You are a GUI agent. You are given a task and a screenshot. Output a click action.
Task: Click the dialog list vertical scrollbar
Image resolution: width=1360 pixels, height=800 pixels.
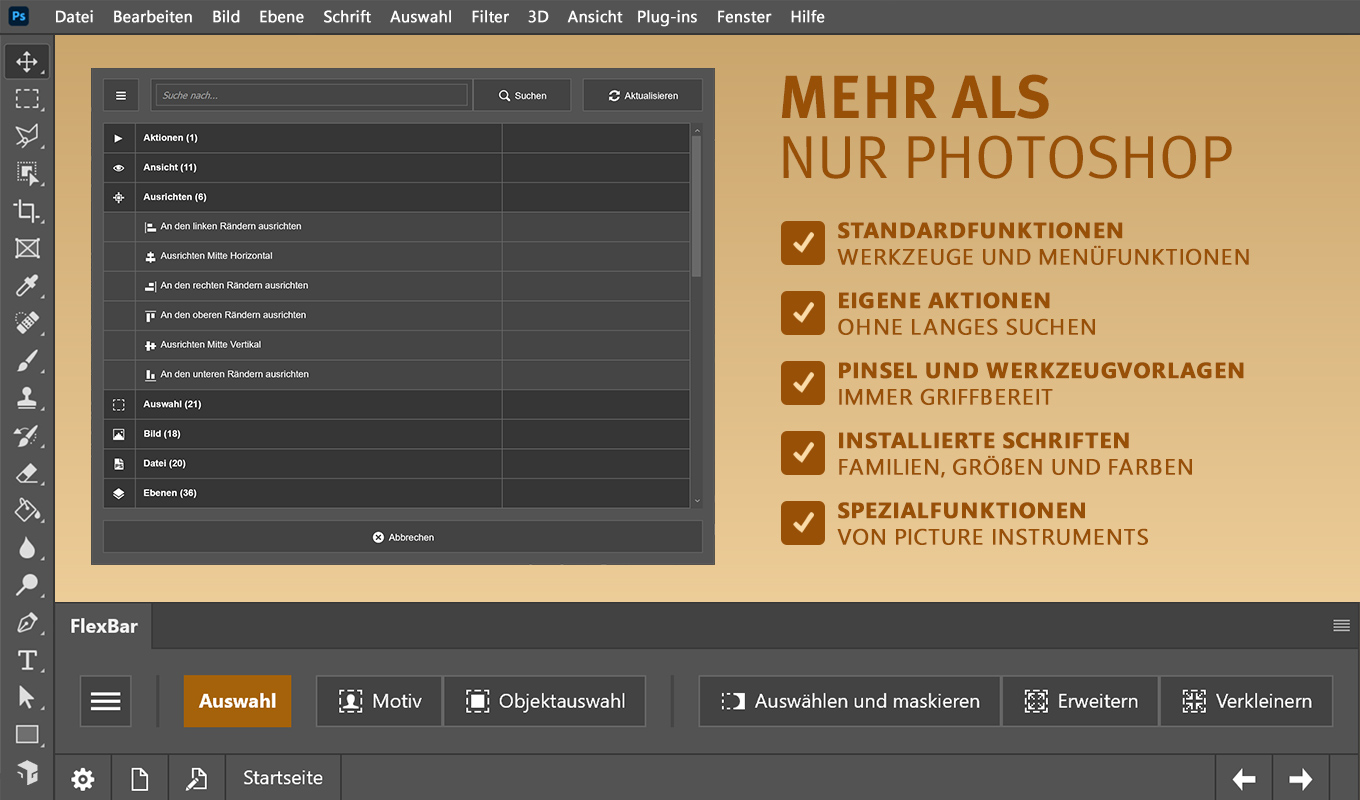point(696,206)
